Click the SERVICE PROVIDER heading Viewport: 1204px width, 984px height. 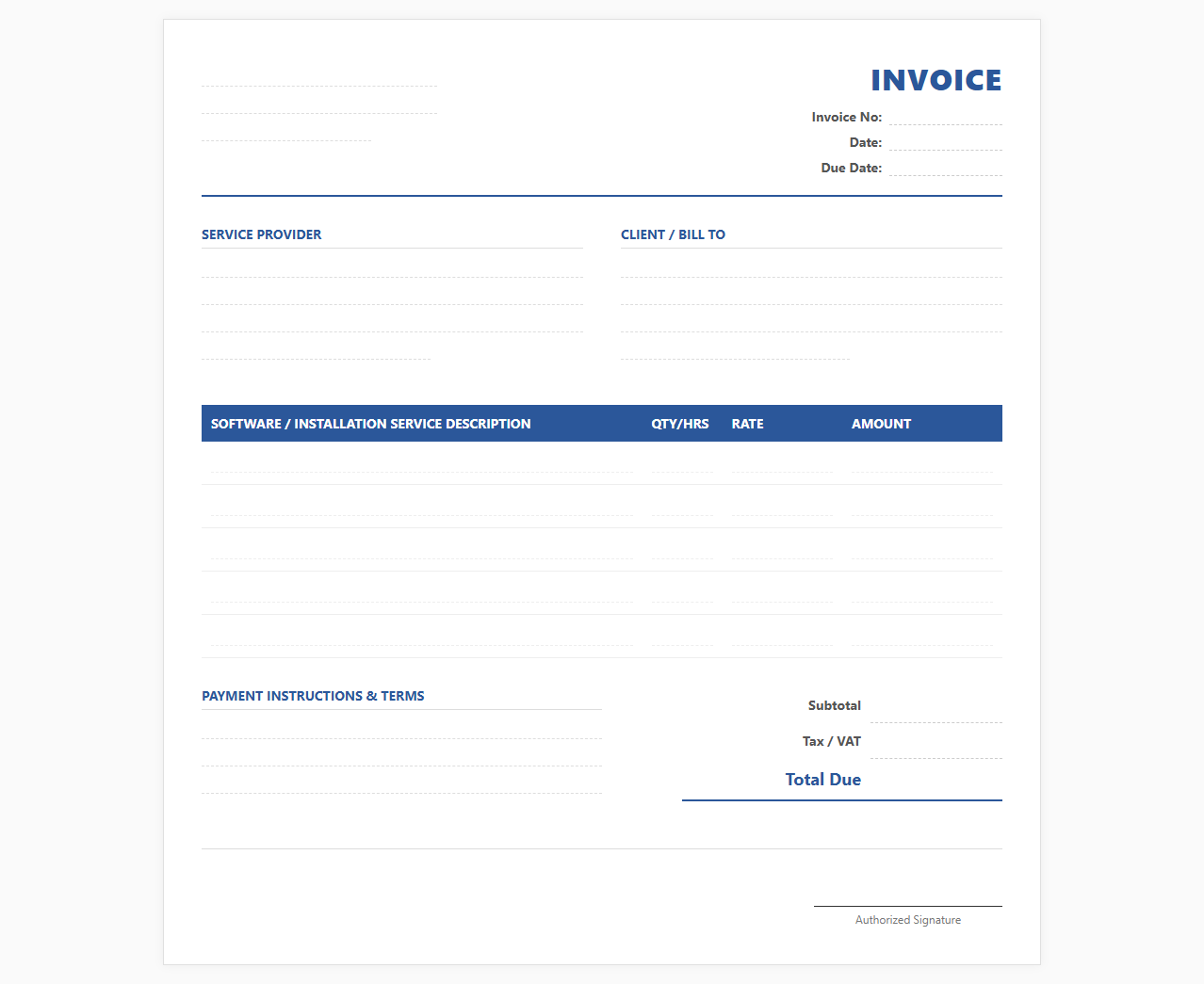262,234
